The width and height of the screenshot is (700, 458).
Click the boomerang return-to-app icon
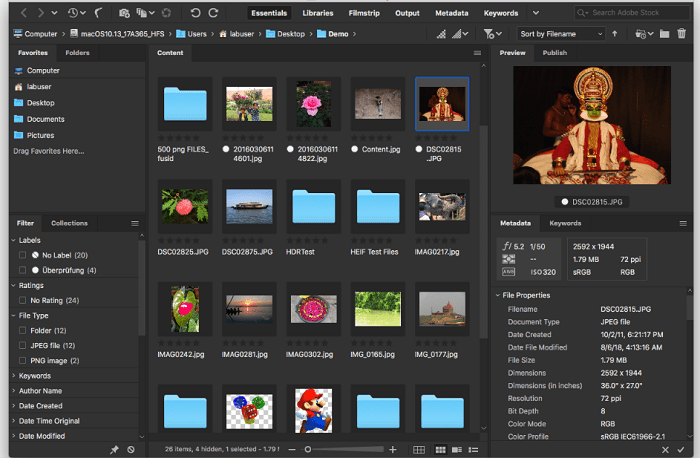99,13
